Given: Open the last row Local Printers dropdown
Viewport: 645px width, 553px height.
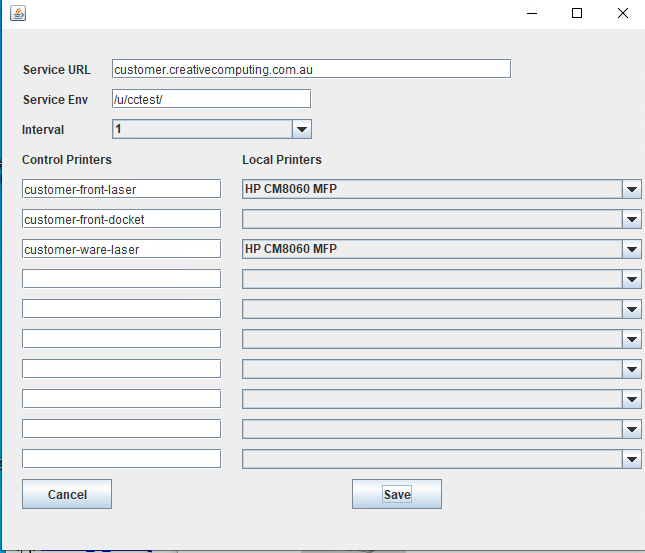Looking at the screenshot, I should click(x=631, y=459).
